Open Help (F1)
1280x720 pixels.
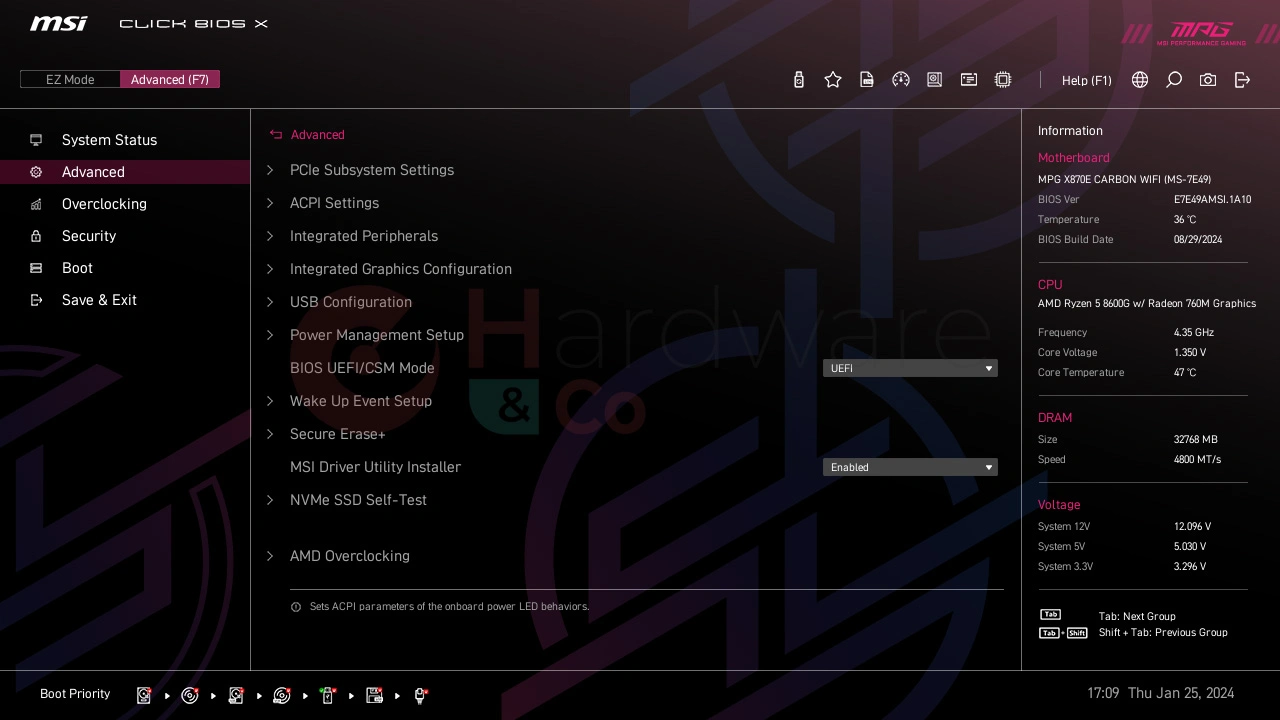coord(1087,80)
